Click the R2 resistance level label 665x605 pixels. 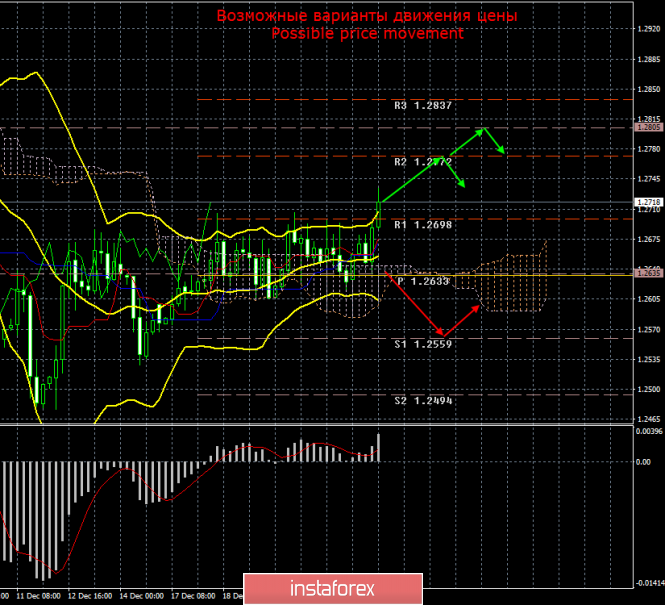tap(424, 162)
